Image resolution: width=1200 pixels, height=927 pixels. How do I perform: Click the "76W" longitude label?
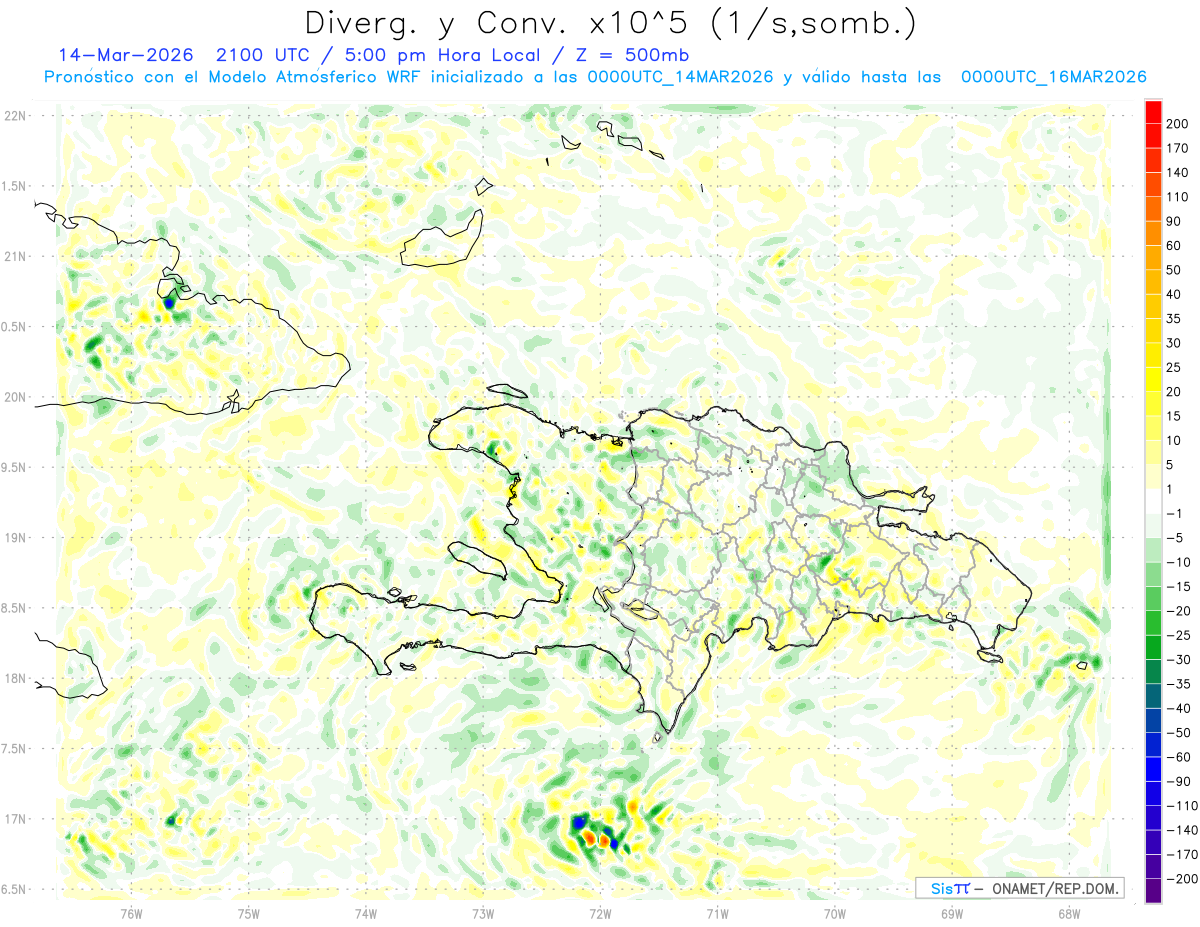(x=131, y=915)
